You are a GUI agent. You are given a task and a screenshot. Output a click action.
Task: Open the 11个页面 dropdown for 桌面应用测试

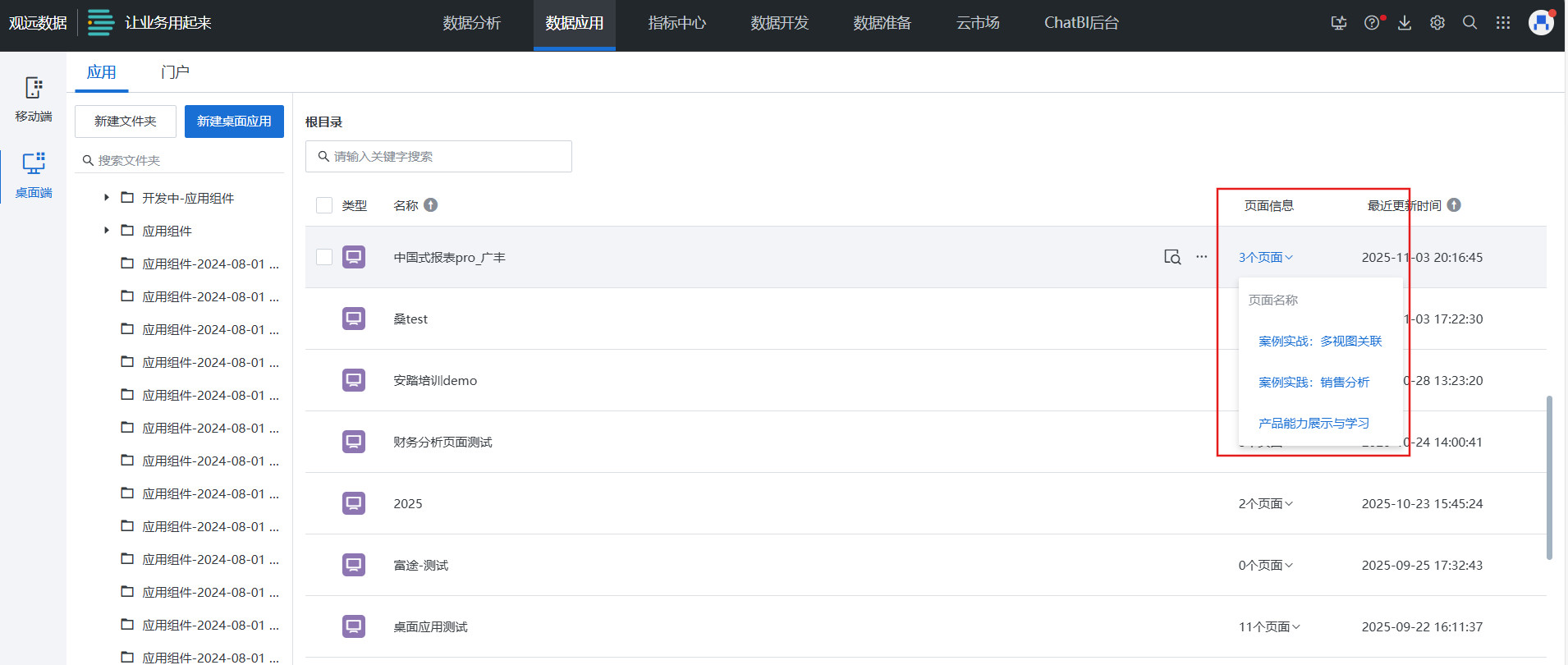[x=1269, y=626]
